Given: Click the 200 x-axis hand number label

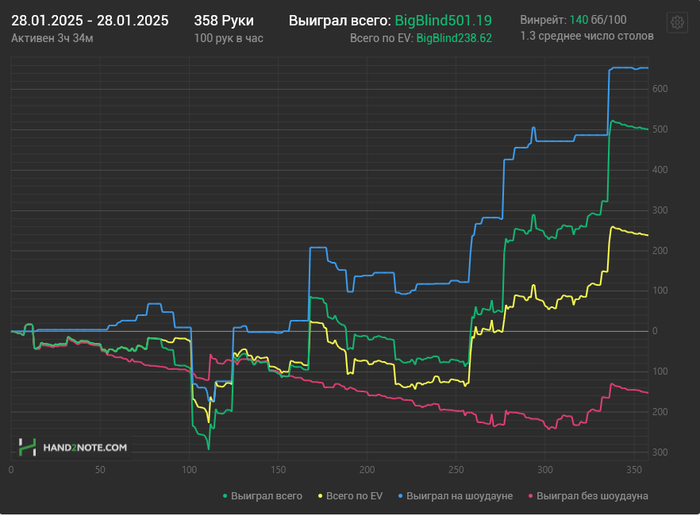Looking at the screenshot, I should tap(367, 470).
